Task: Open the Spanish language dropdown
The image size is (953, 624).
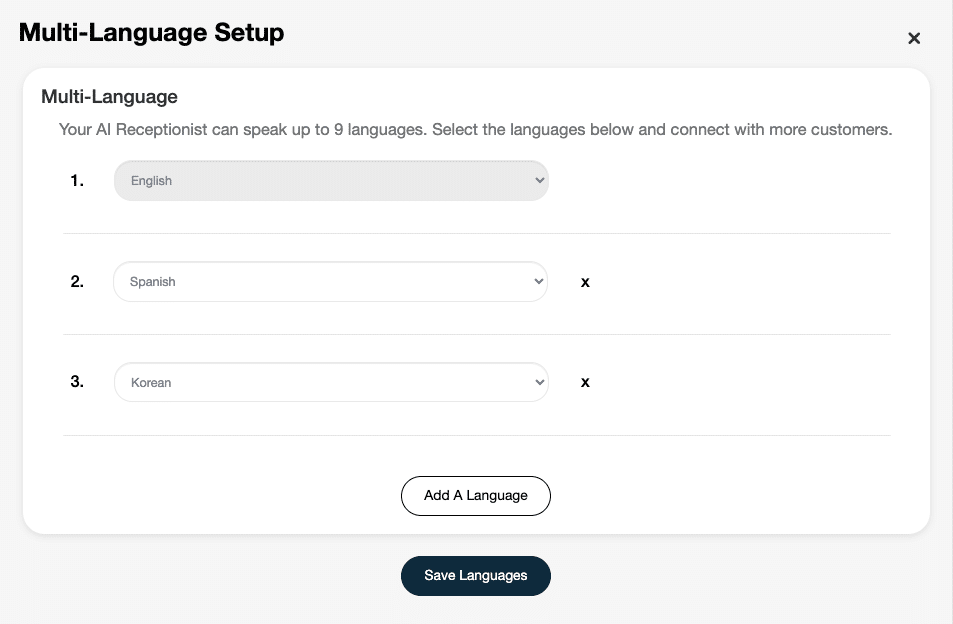Action: 331,281
